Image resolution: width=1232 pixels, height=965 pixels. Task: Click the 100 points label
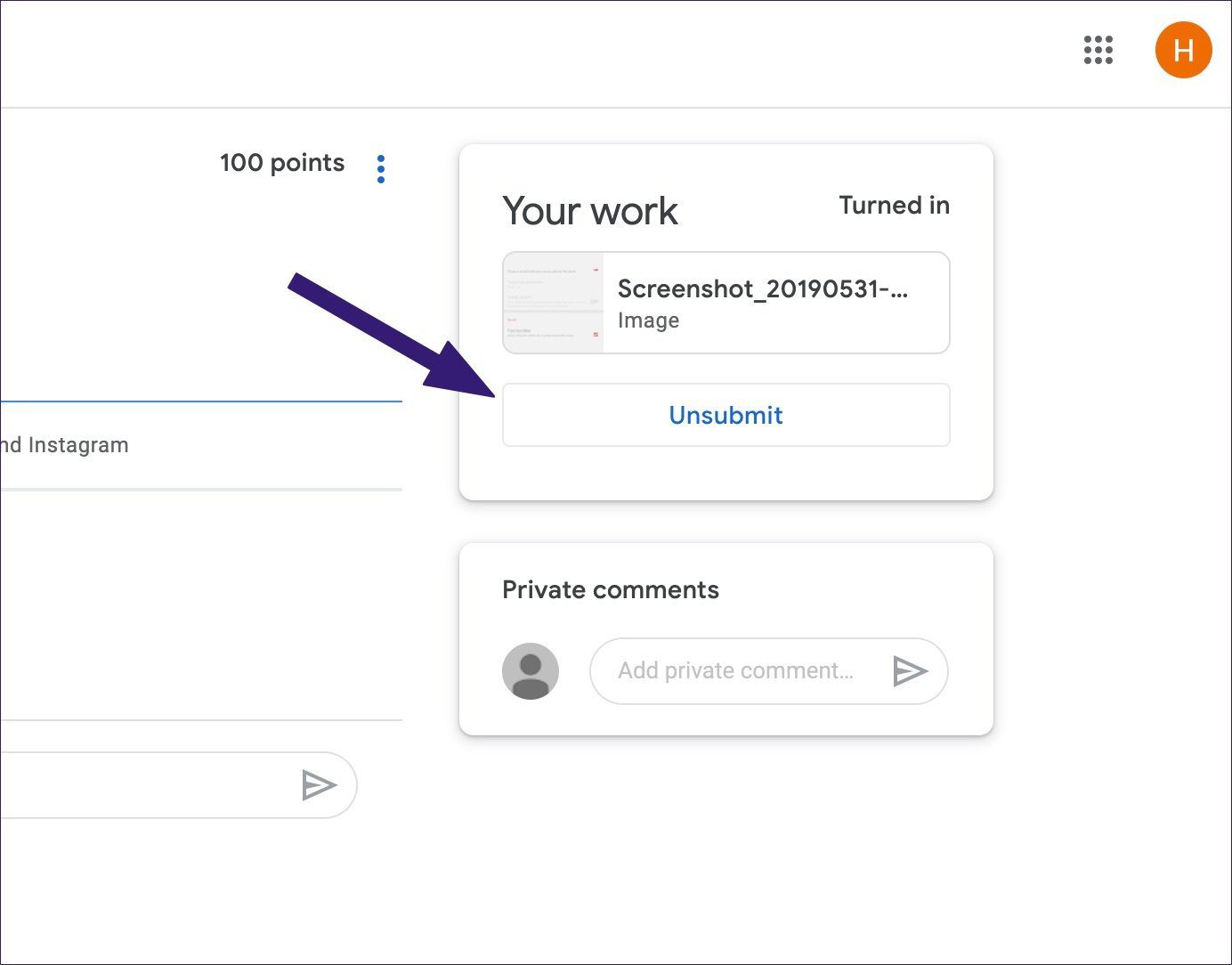(x=282, y=163)
